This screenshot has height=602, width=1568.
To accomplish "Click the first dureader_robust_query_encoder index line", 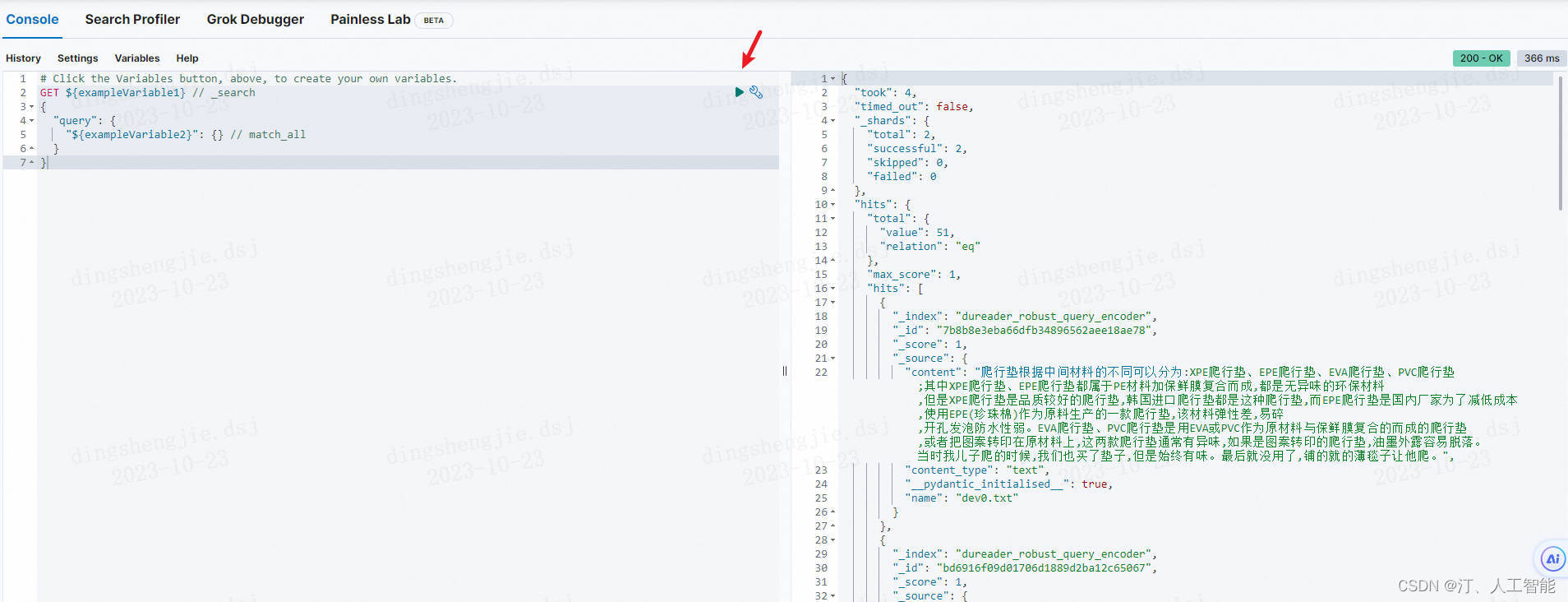I will click(1025, 317).
